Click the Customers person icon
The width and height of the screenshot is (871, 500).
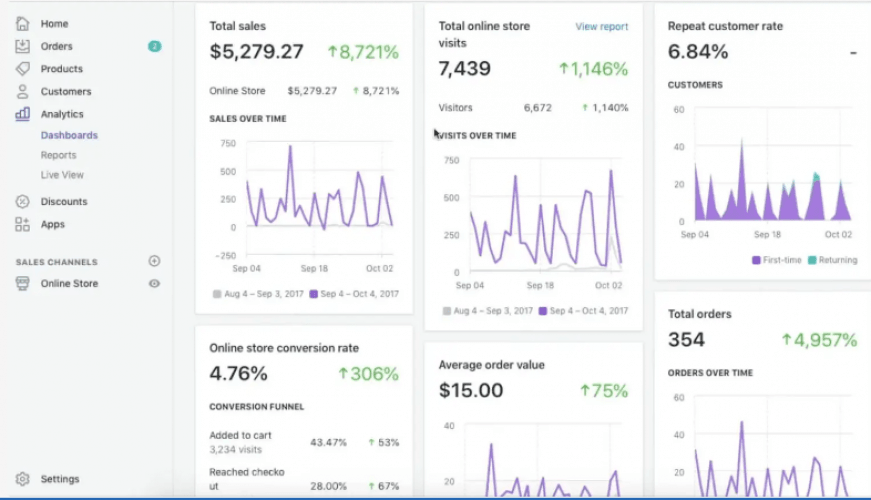click(x=22, y=92)
